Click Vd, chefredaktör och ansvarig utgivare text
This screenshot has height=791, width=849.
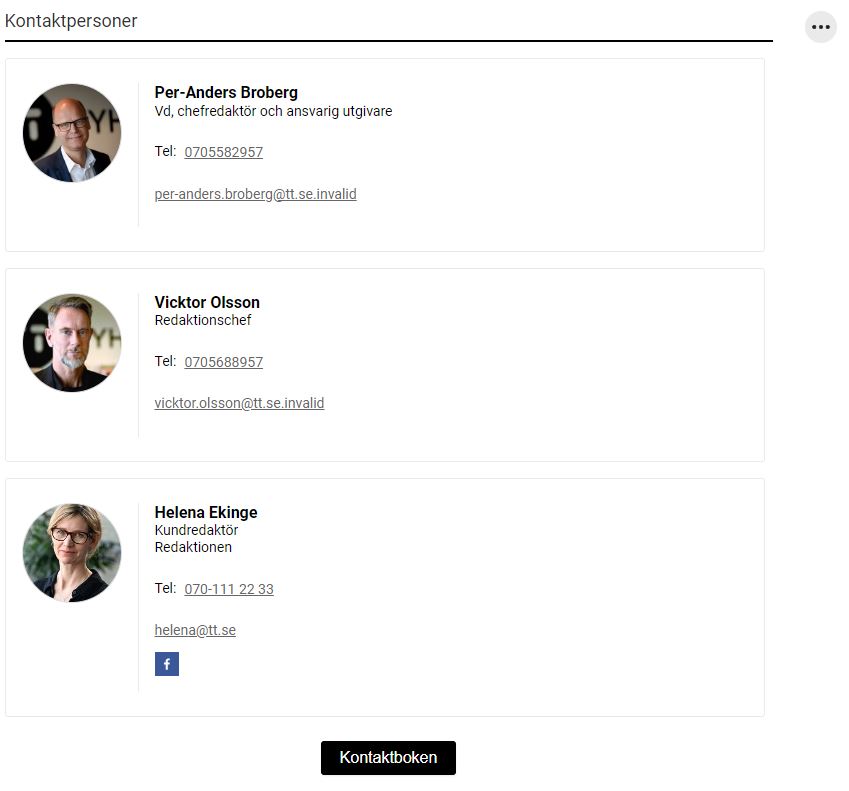click(273, 111)
